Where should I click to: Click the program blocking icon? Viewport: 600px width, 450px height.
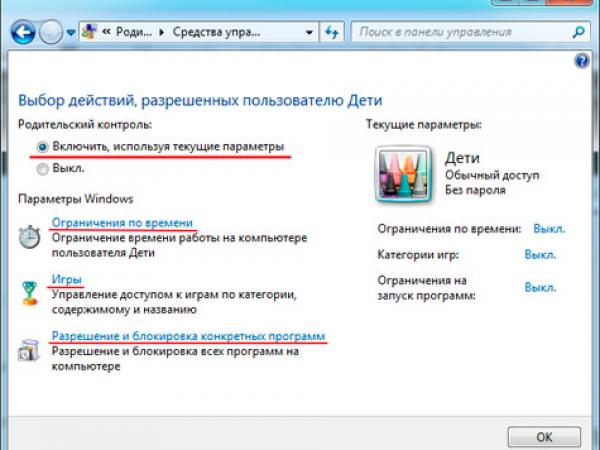coord(29,349)
